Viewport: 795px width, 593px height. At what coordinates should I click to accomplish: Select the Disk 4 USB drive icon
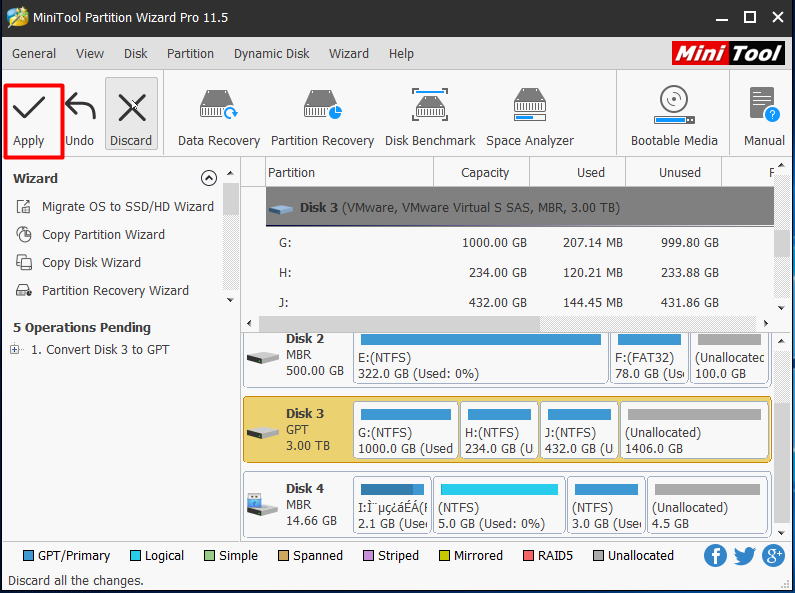(262, 505)
